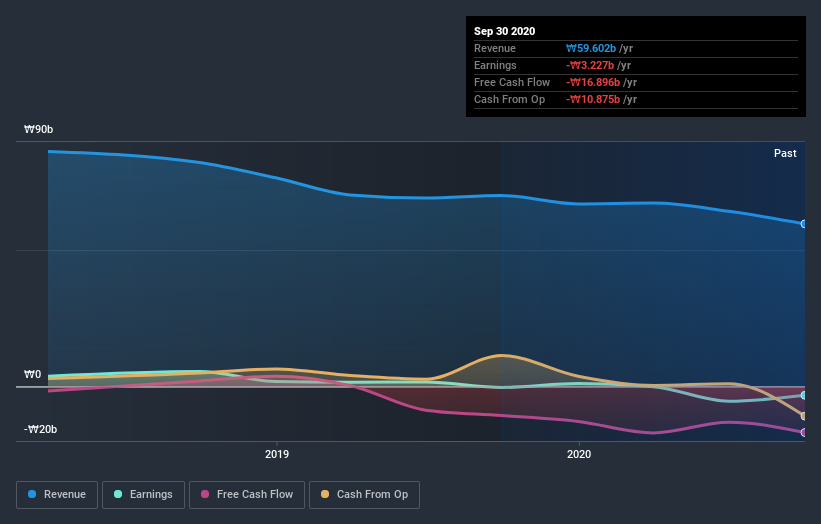Screen dimensions: 821x524
Task: Click the 2019 axis label
Action: pos(276,454)
